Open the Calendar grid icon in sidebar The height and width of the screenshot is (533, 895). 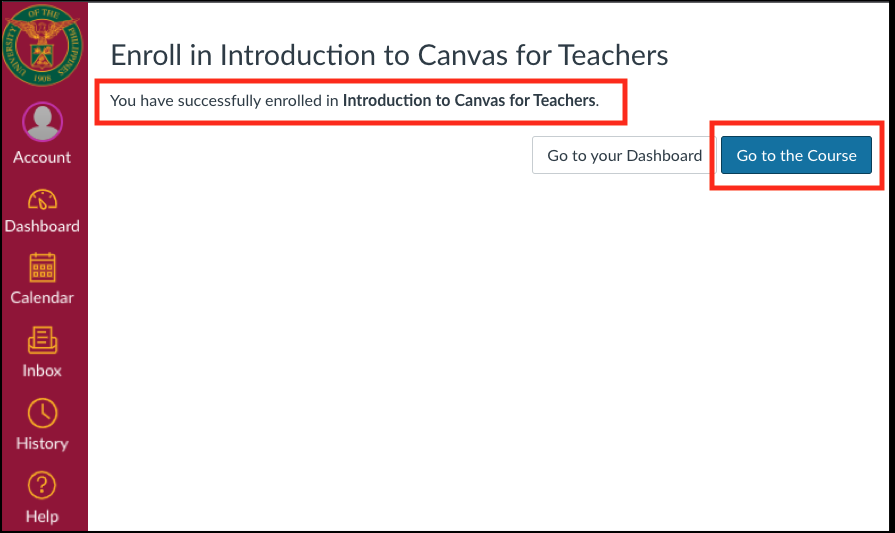point(42,268)
